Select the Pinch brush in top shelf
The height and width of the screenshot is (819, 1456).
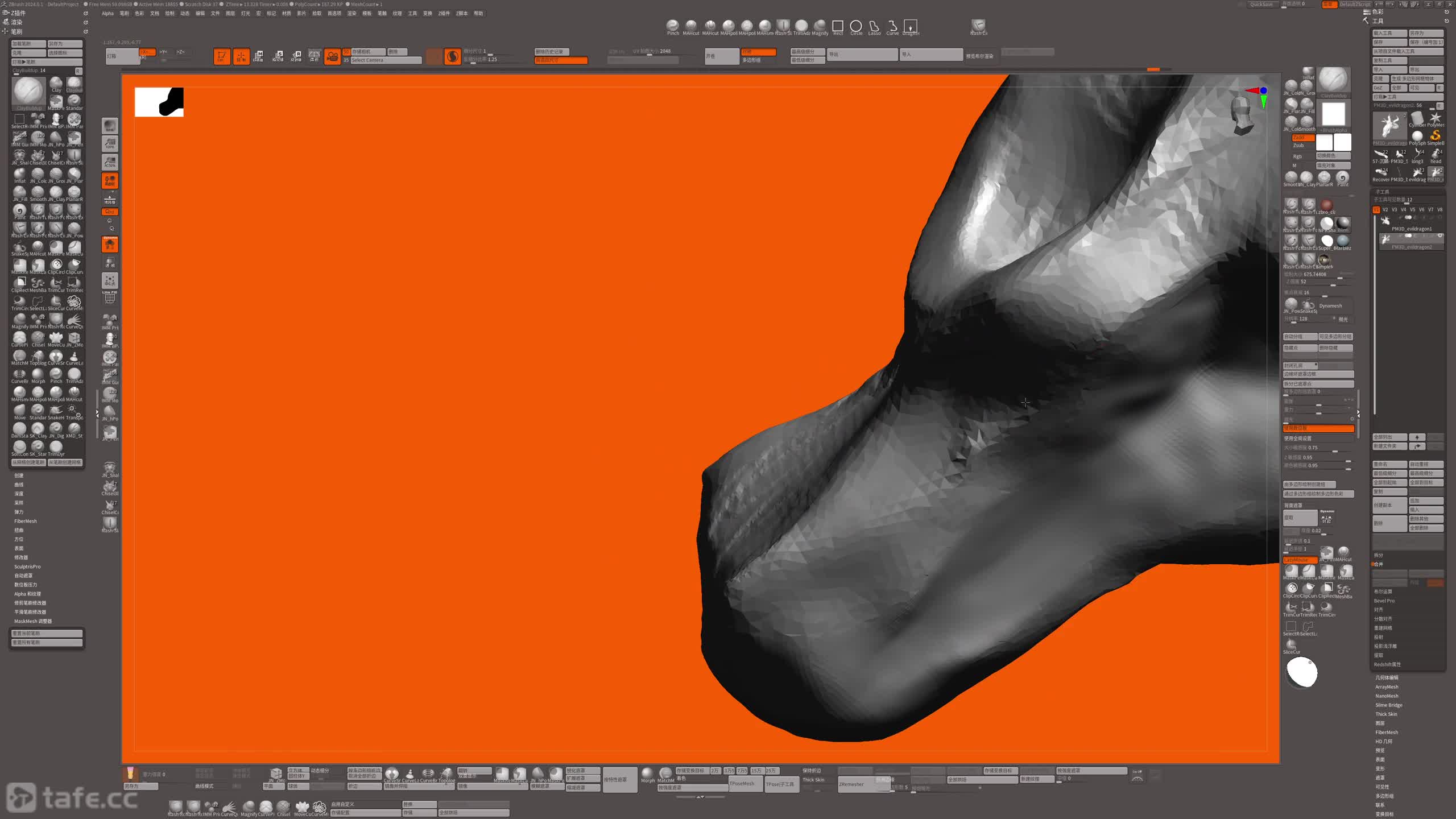[673, 27]
